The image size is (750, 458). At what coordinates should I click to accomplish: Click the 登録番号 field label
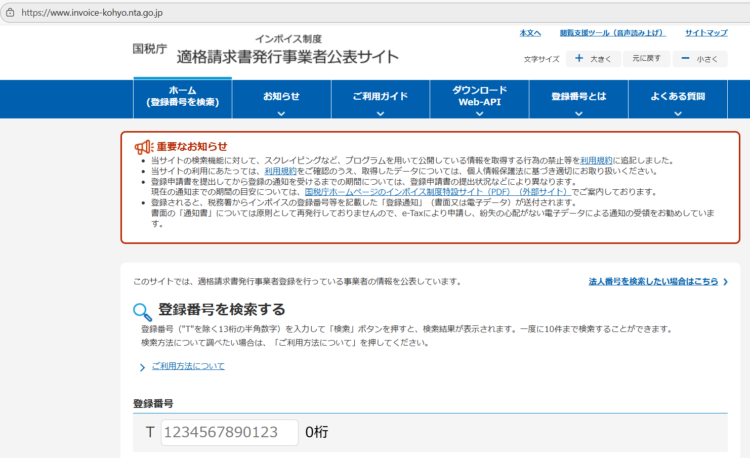(x=153, y=403)
